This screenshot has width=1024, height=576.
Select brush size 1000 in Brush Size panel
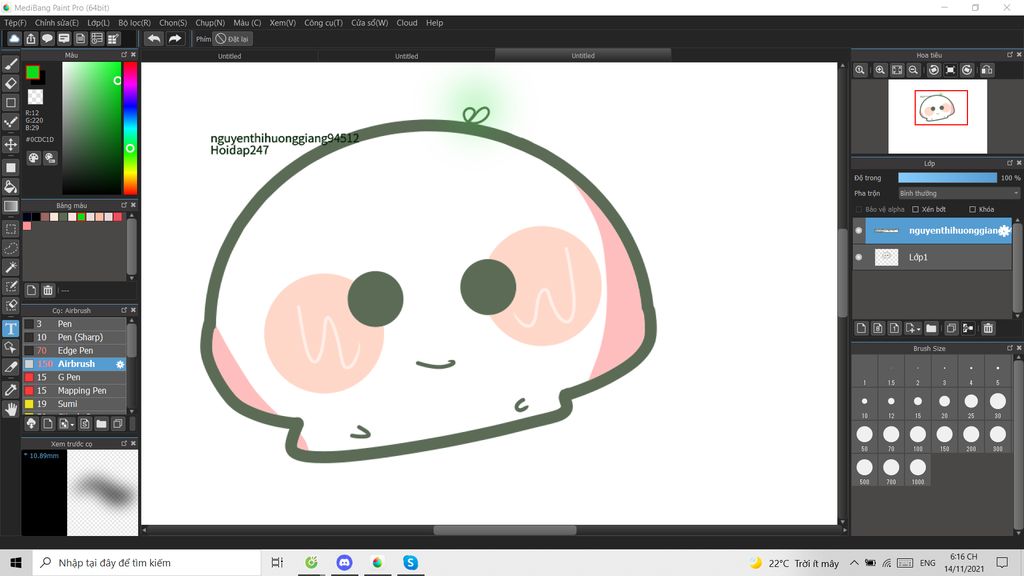[918, 469]
